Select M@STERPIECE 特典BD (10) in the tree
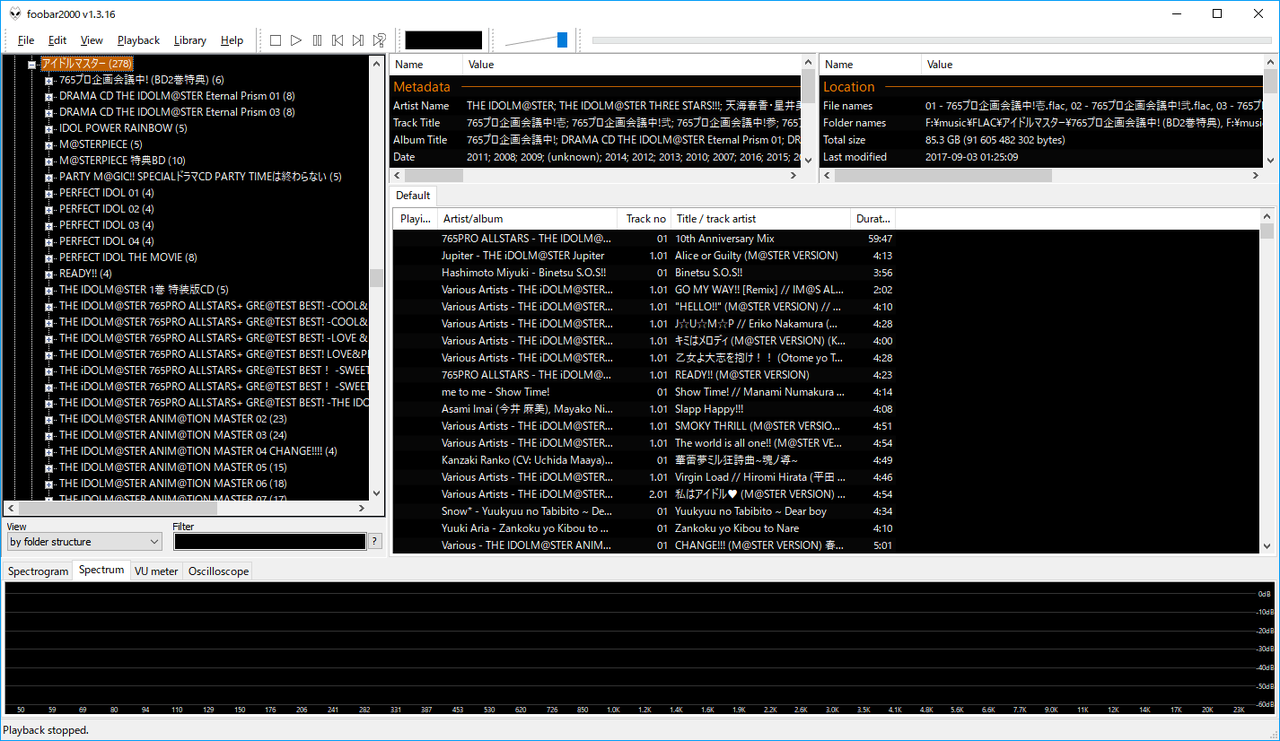This screenshot has width=1280, height=741. pos(122,160)
